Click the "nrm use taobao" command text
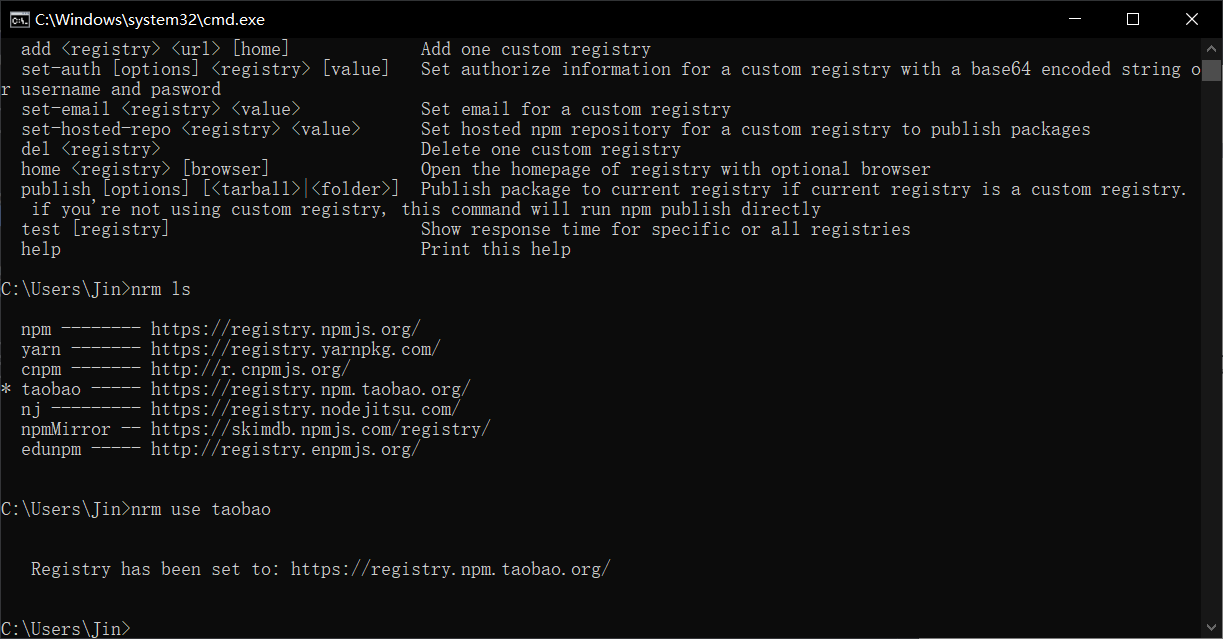 tap(200, 509)
